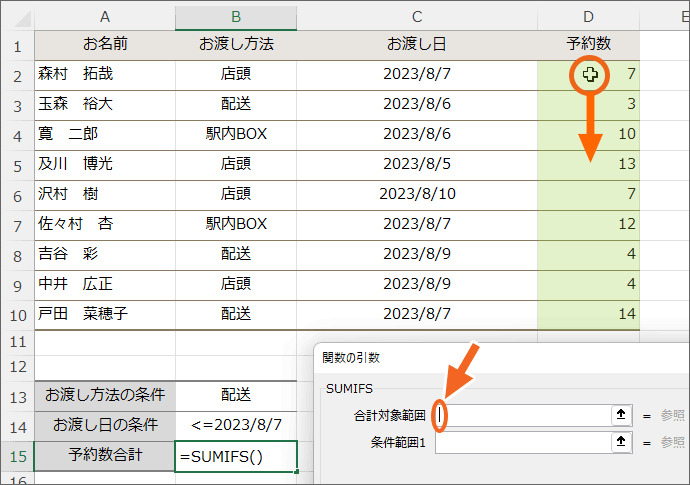This screenshot has height=485, width=690.
Task: Click the cell containing =SUMIFS()
Action: coord(236,456)
